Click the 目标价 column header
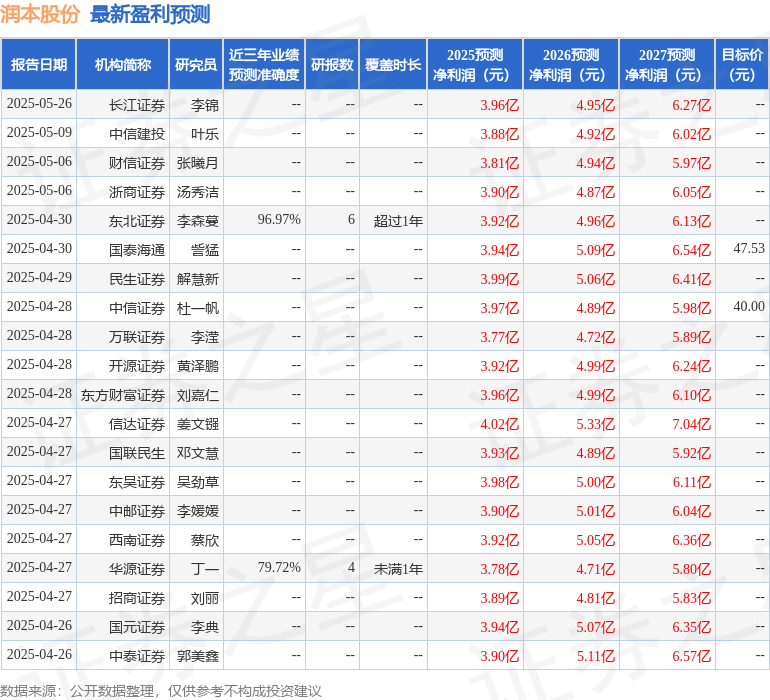The width and height of the screenshot is (770, 700). pos(742,65)
